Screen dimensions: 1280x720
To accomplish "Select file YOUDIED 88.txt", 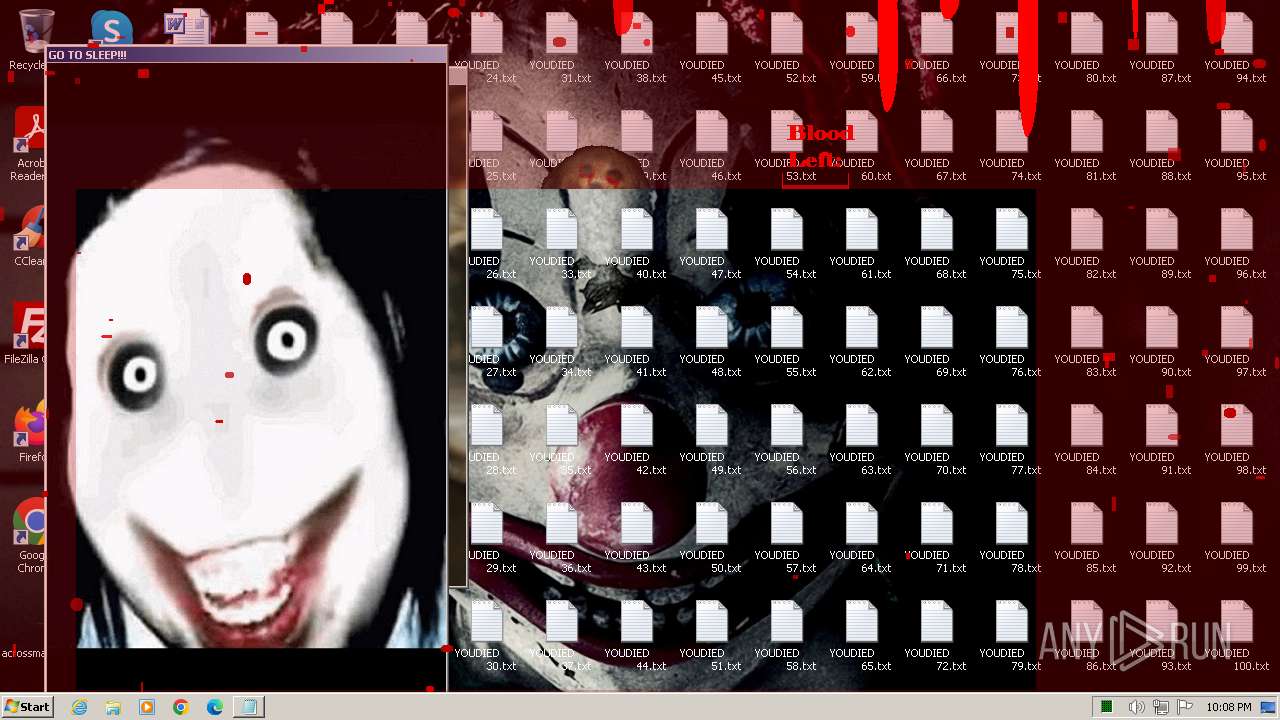I will pos(1161,146).
